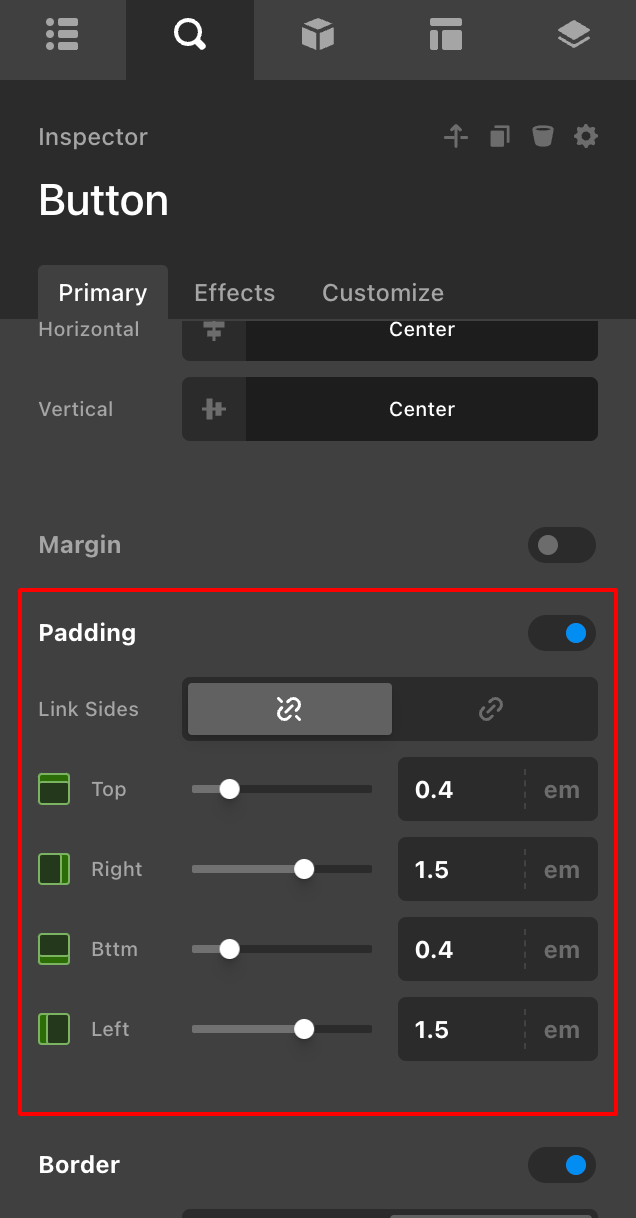Enable the Margin toggle
This screenshot has width=636, height=1218.
(x=561, y=545)
